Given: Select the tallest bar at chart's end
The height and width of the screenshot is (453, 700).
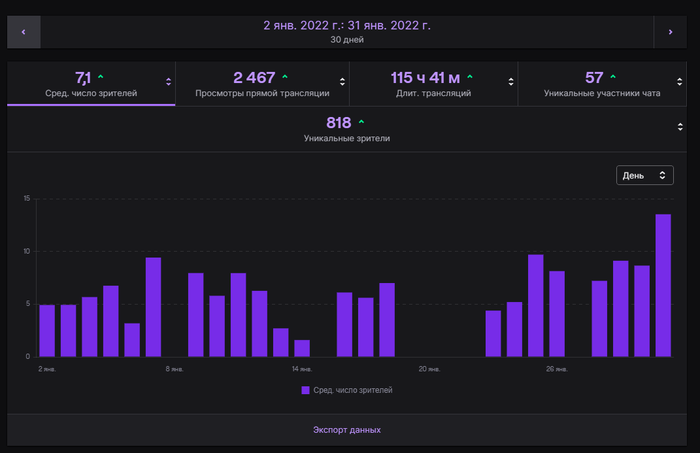Looking at the screenshot, I should pyautogui.click(x=663, y=286).
